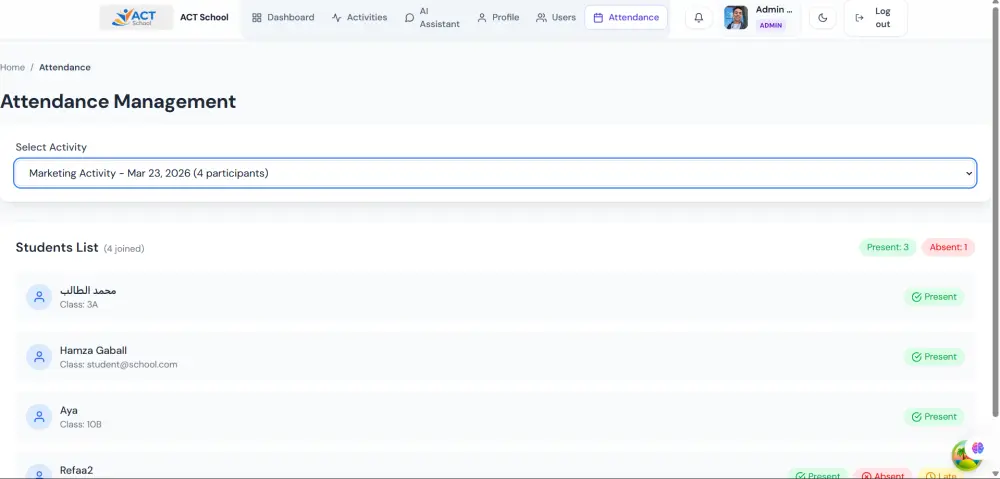Click the user icon beside Hamza Gaball
Viewport: 1000px width, 479px height.
click(39, 357)
